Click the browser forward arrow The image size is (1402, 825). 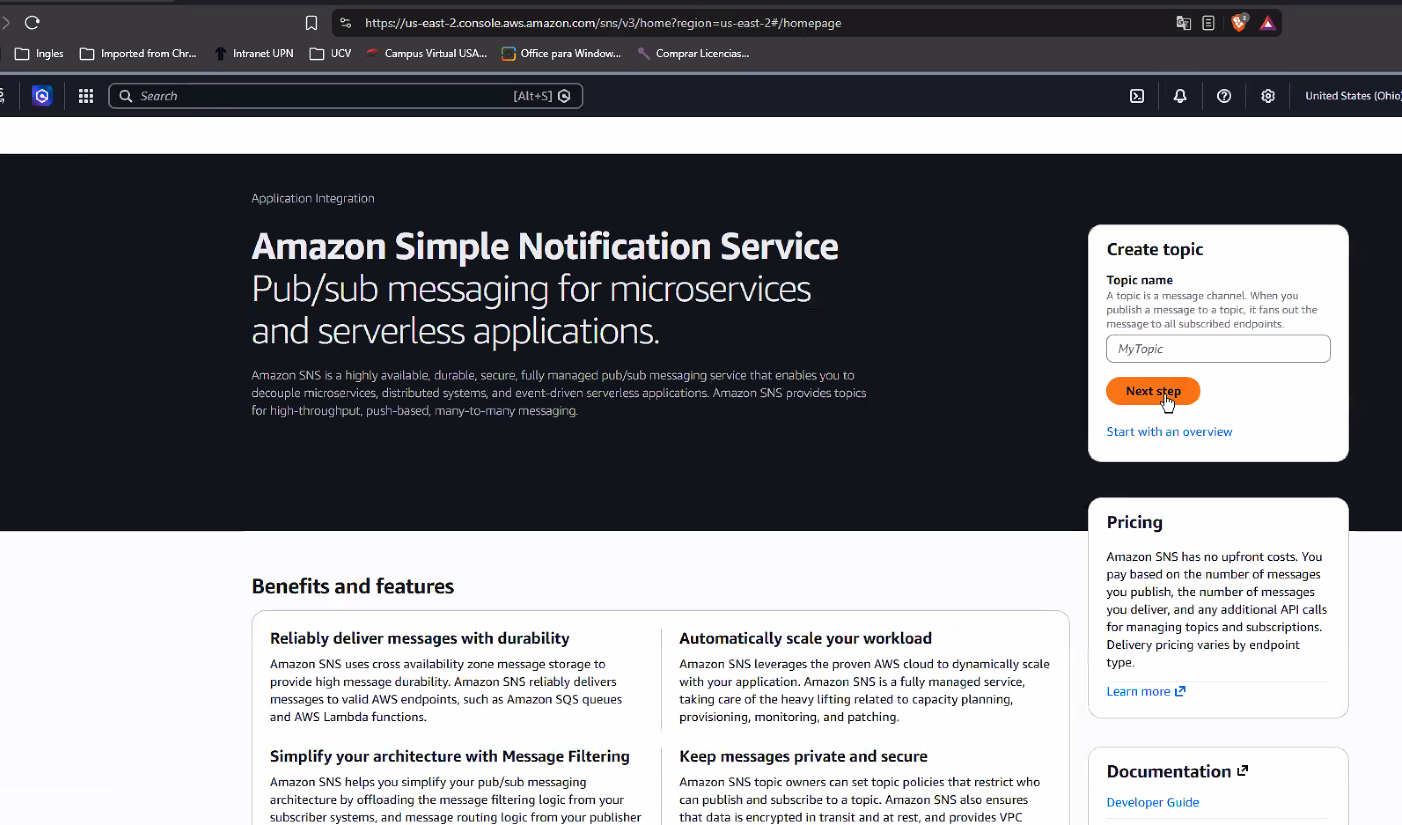click(6, 23)
